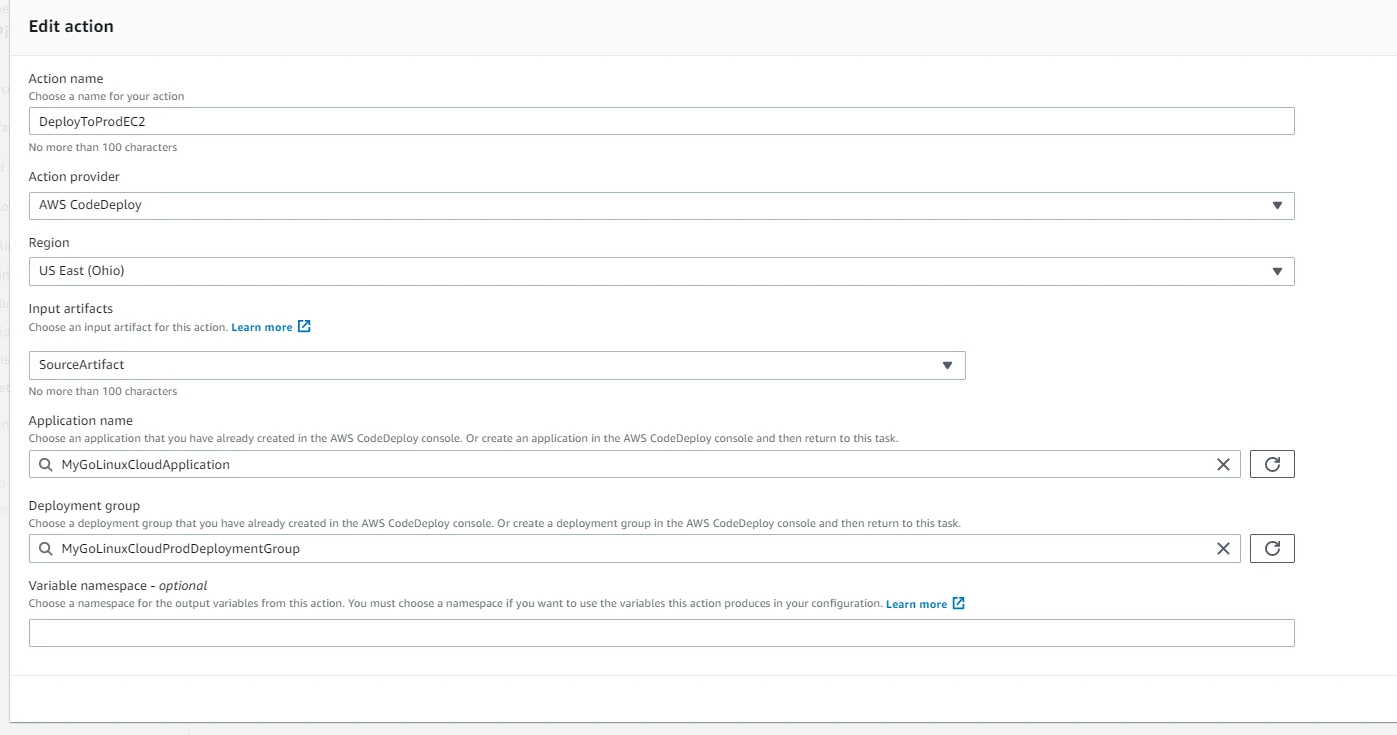The width and height of the screenshot is (1397, 735).
Task: Click the Deployment group refresh icon button
Action: (1272, 548)
